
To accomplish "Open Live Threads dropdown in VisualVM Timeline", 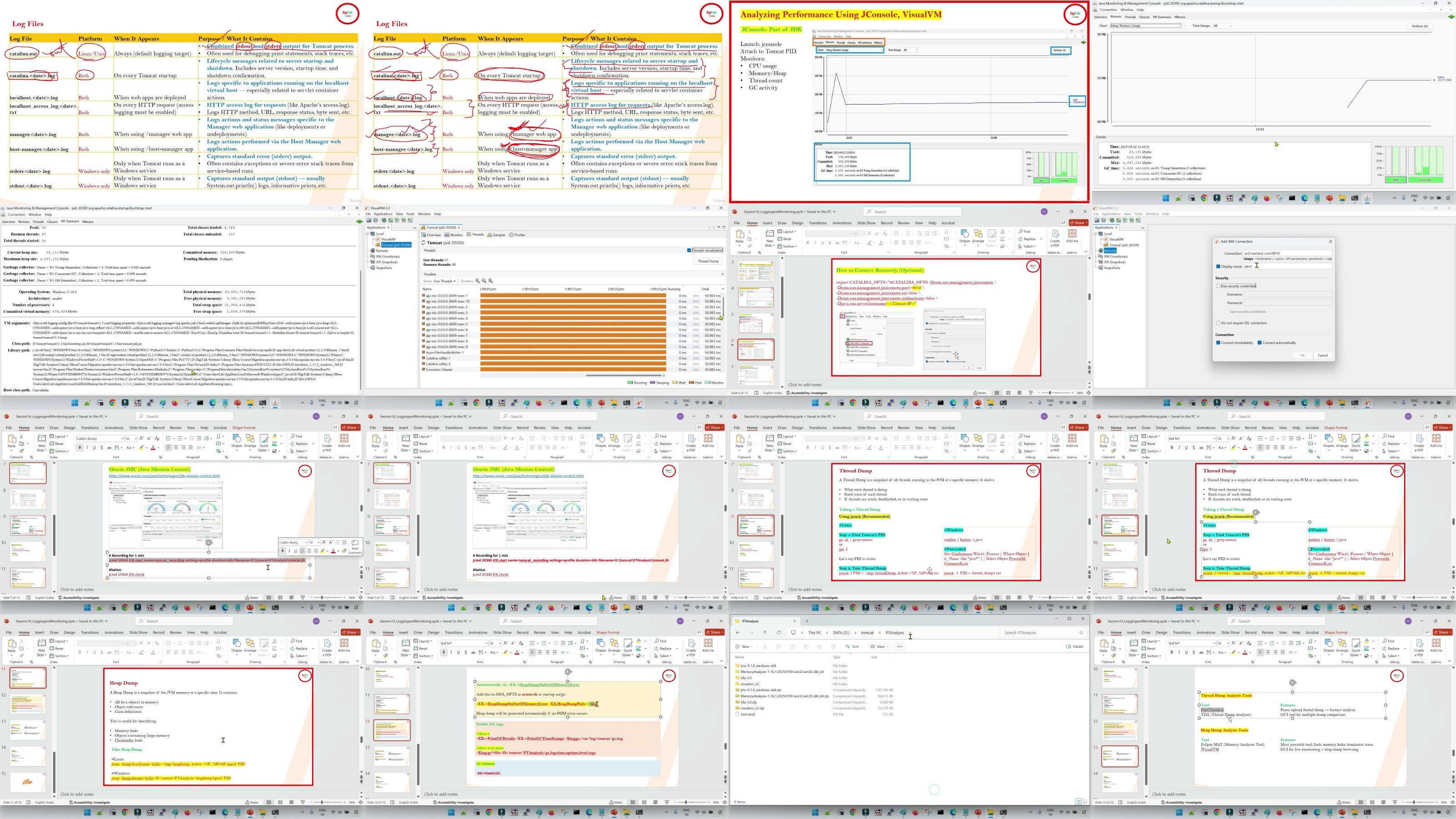I will [445, 281].
